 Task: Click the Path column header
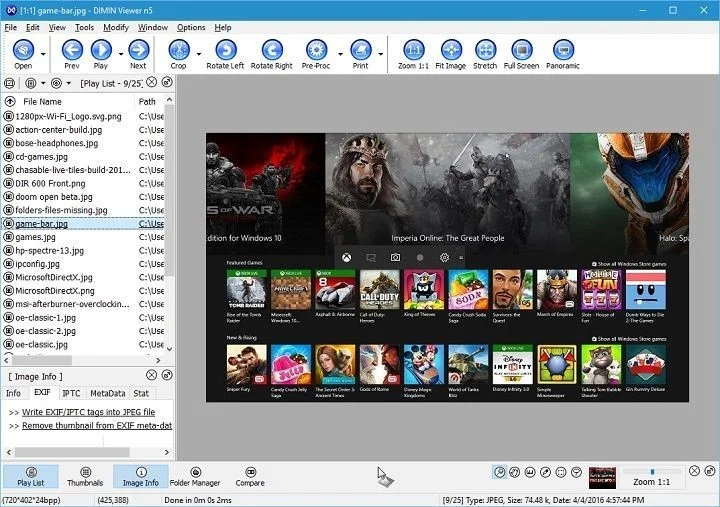pos(147,101)
